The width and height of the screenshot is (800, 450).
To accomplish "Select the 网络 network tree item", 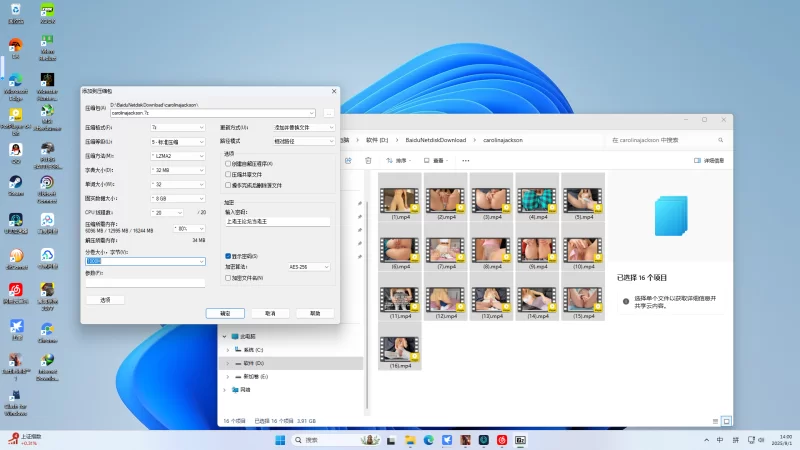I will [245, 390].
